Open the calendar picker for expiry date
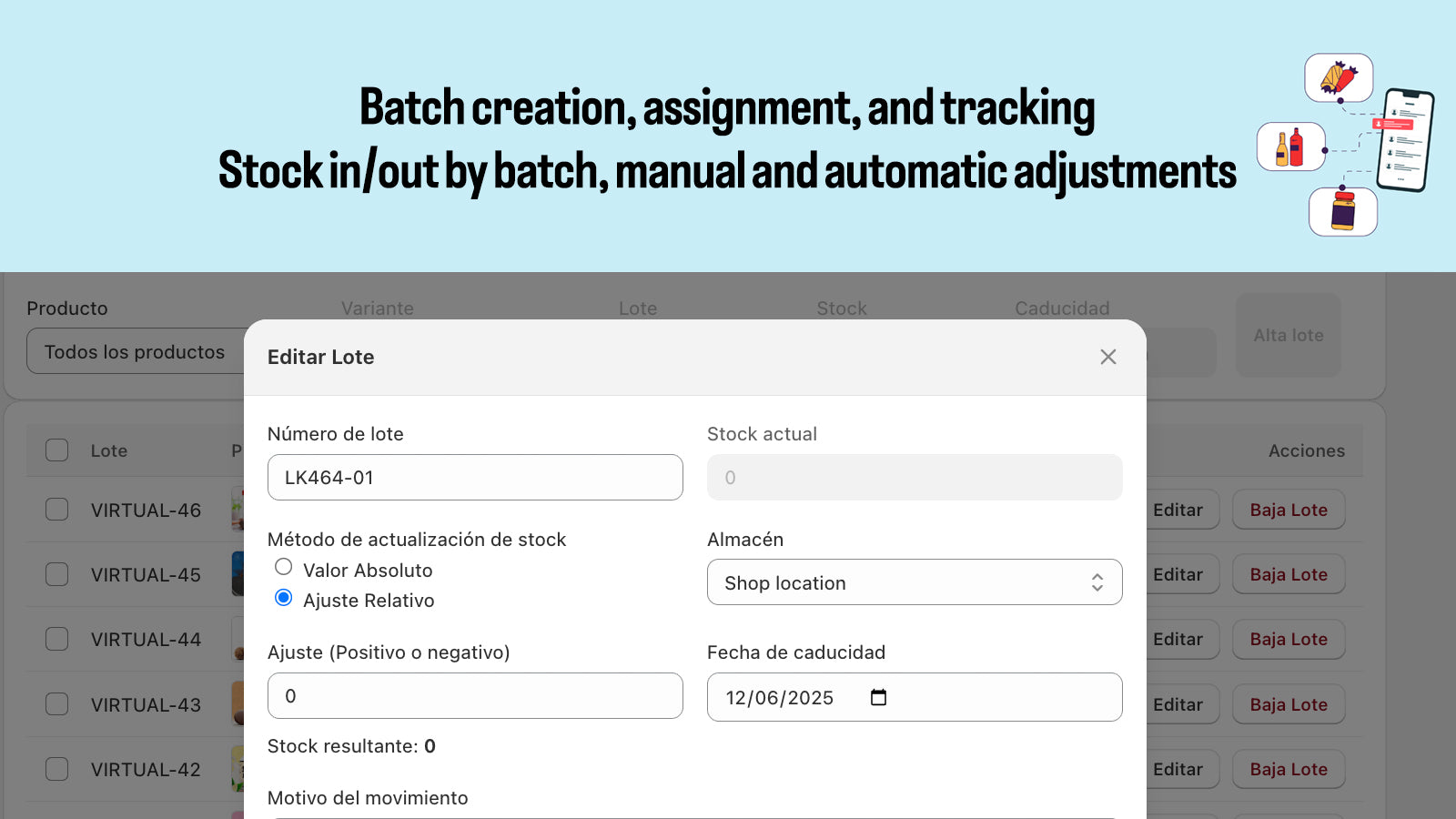 tap(878, 697)
